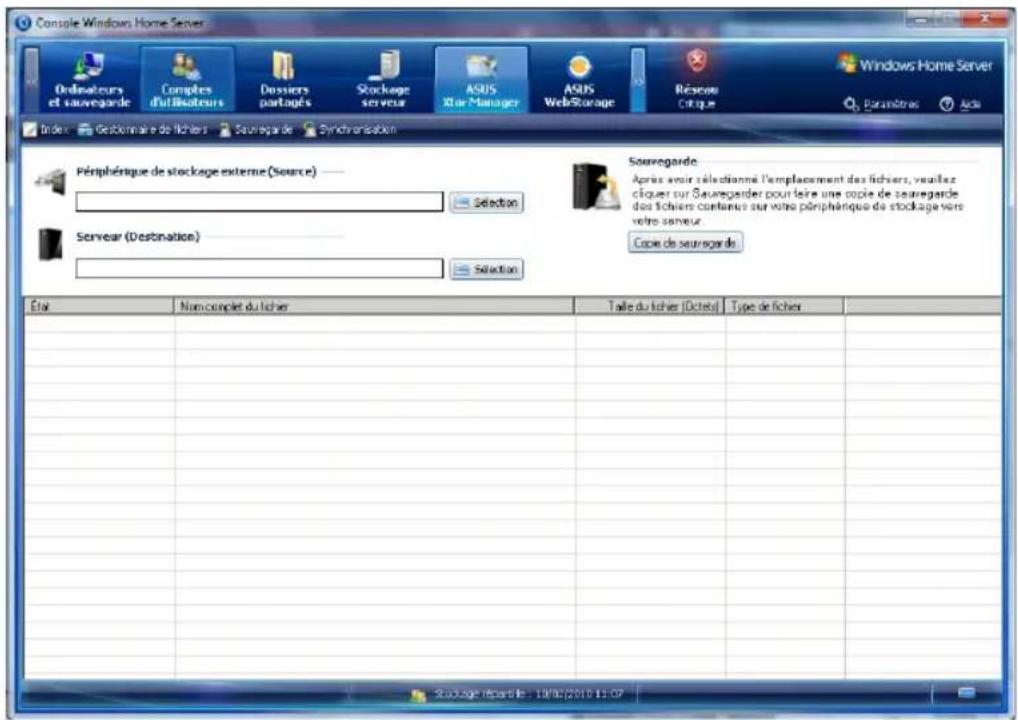Select Sauvegarde in the sub-toolbar

[x=256, y=129]
